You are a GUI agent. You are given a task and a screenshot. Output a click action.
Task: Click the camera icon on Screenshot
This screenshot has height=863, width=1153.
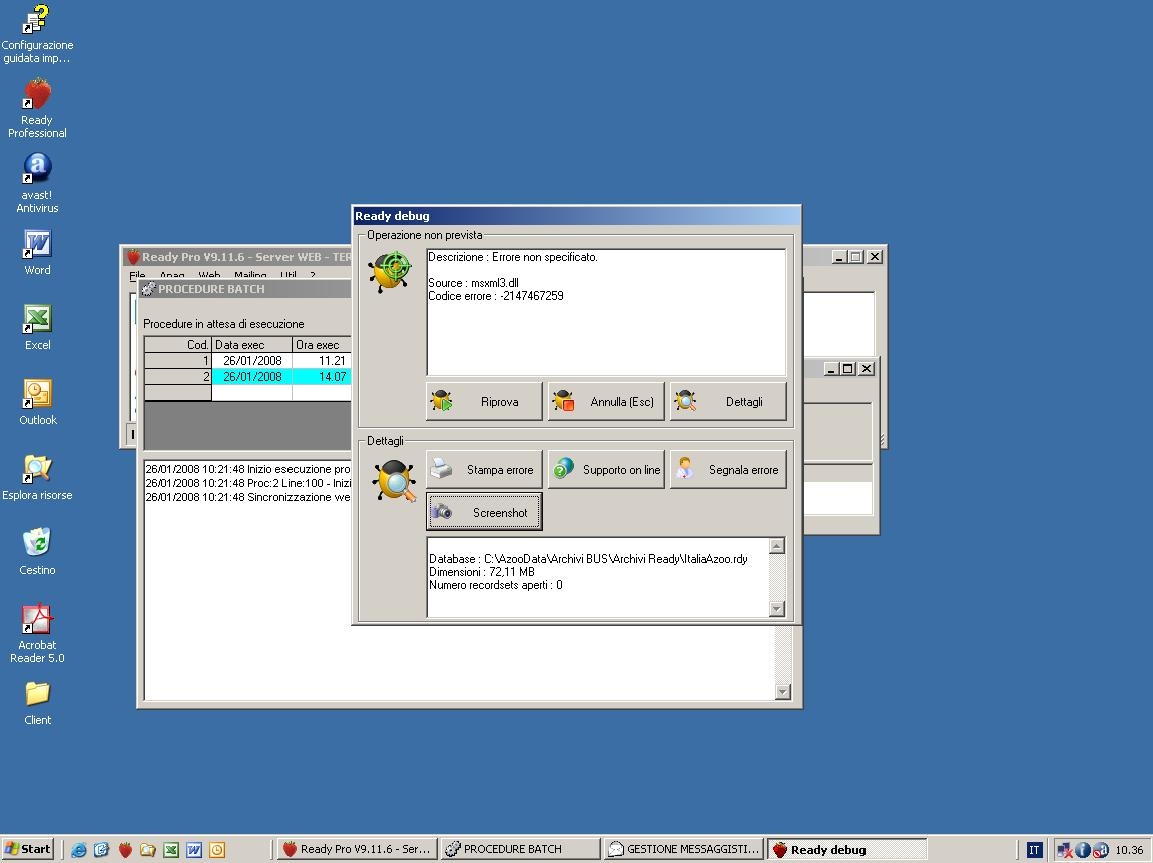[x=442, y=513]
